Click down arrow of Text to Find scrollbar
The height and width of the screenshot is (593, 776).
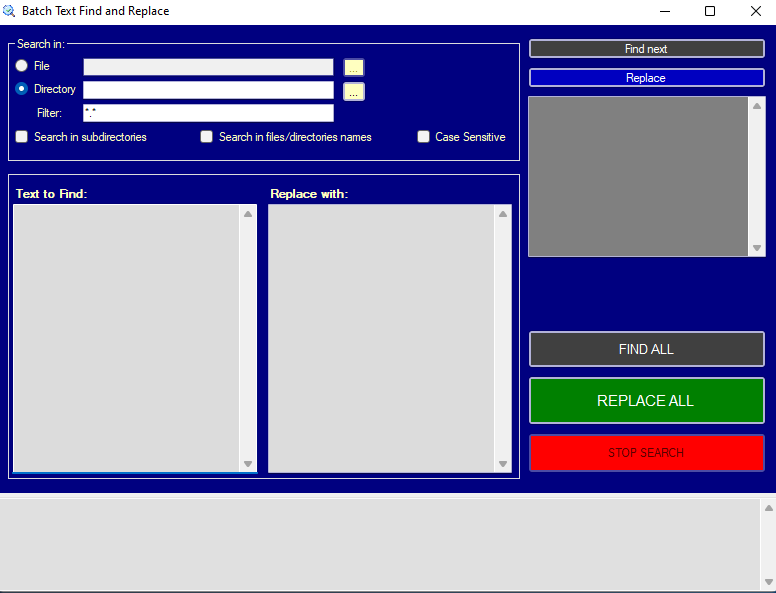[248, 464]
